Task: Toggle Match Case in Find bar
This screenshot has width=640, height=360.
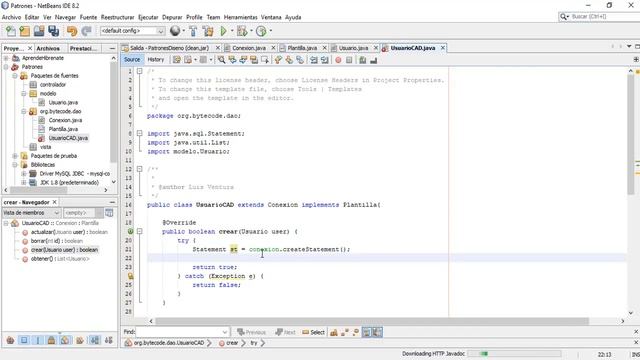Action: (x=333, y=332)
